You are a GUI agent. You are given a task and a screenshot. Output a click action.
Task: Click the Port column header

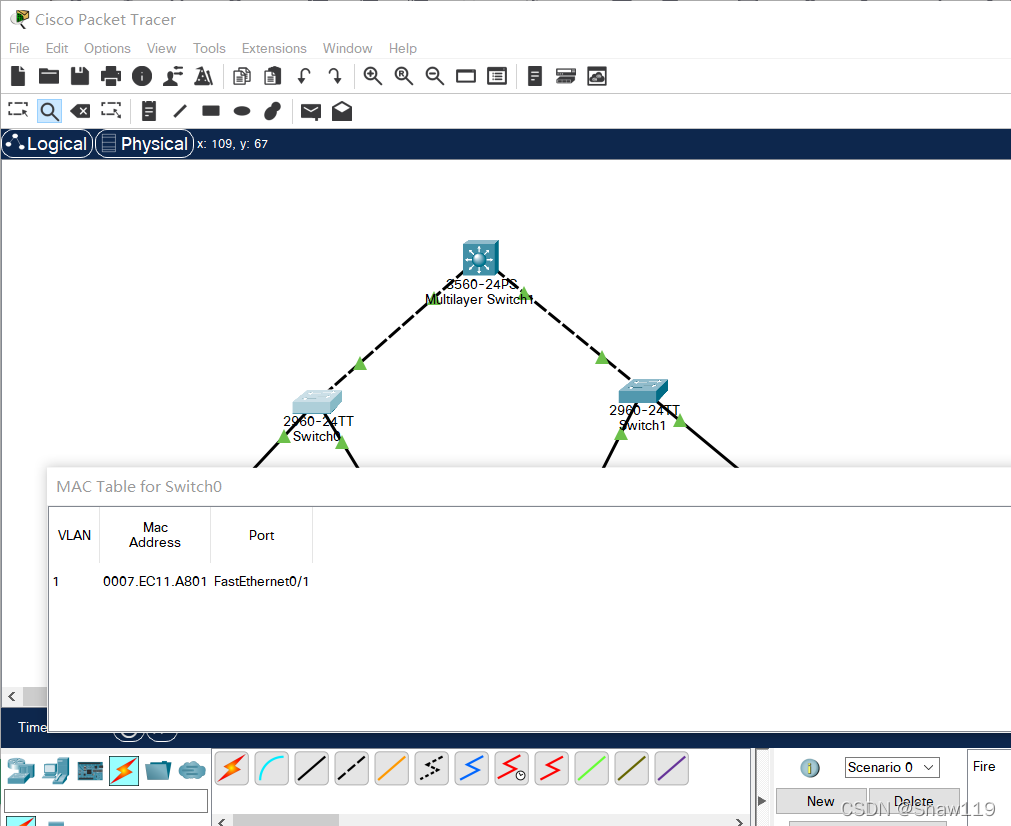pyautogui.click(x=261, y=535)
